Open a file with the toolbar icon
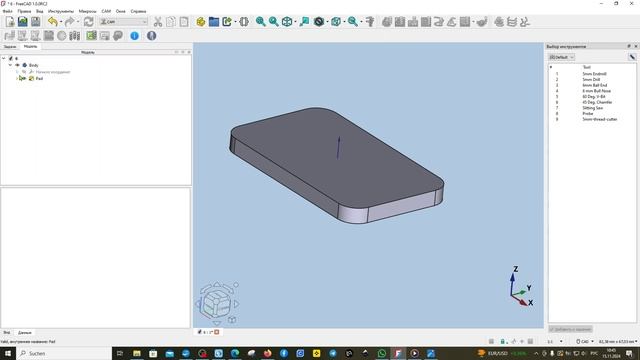The width and height of the screenshot is (640, 360). pos(22,22)
